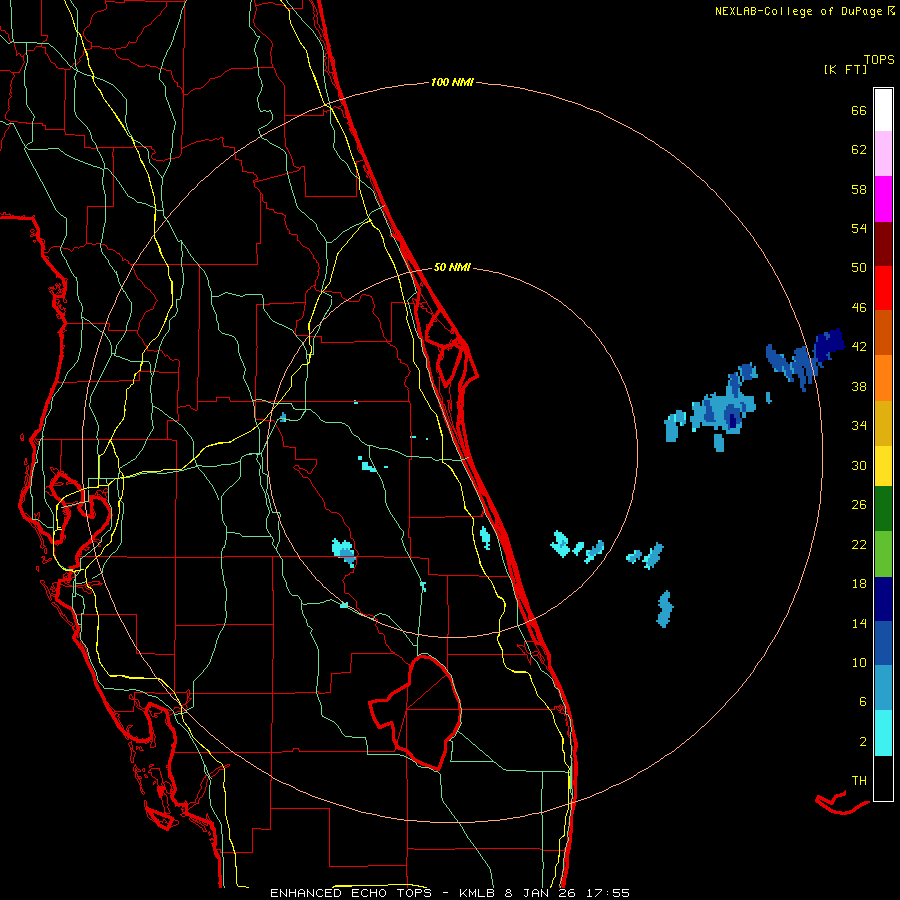Image resolution: width=900 pixels, height=900 pixels.
Task: Click the navy blue legend swatch
Action: (x=883, y=599)
